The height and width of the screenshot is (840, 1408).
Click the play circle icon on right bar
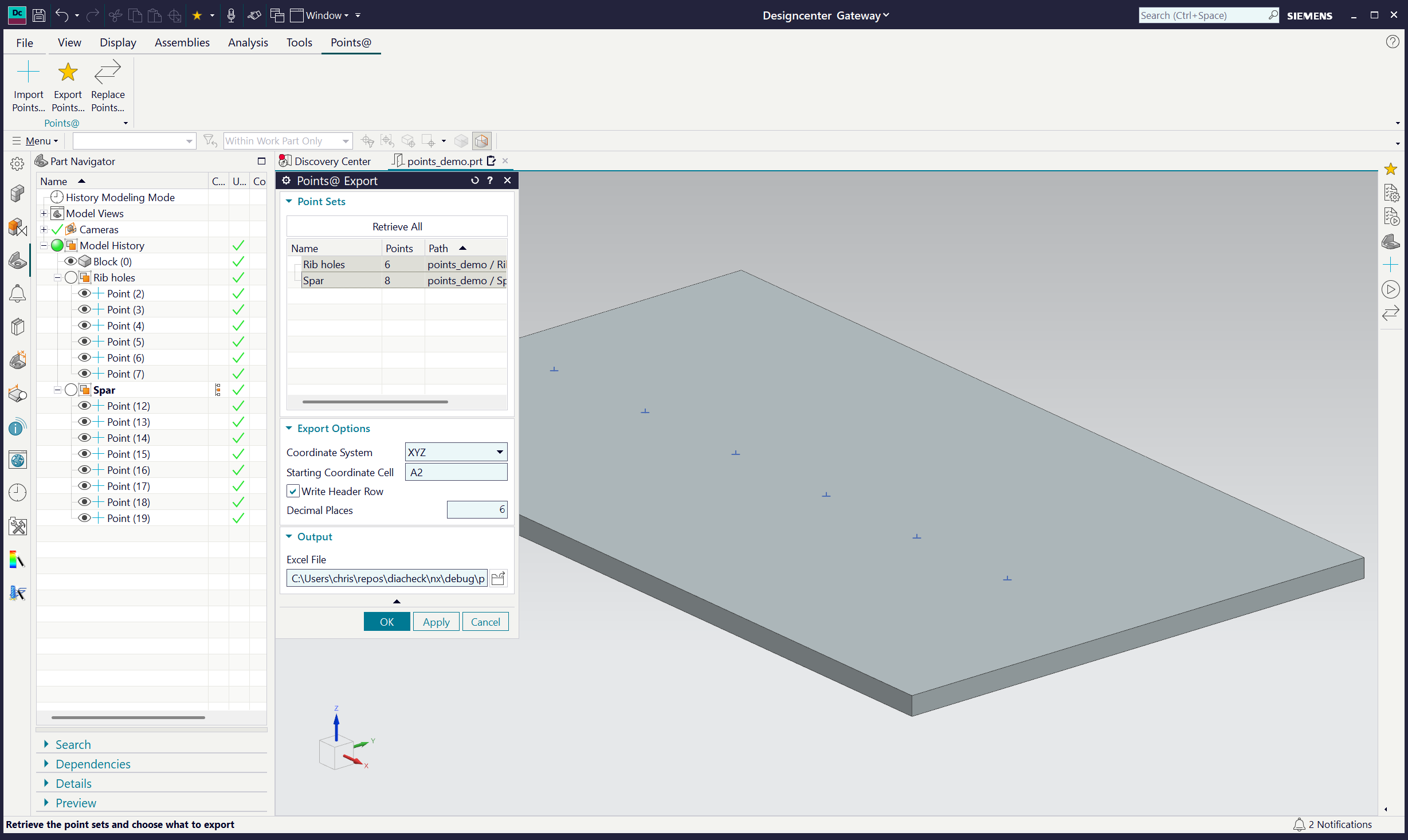pyautogui.click(x=1391, y=289)
